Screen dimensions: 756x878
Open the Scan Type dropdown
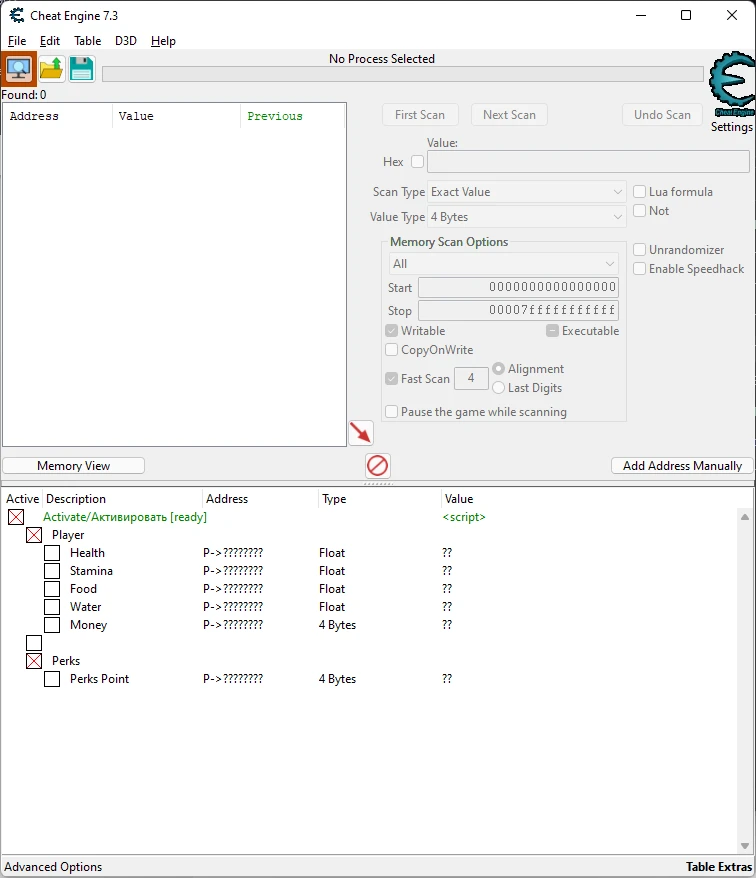[x=526, y=192]
